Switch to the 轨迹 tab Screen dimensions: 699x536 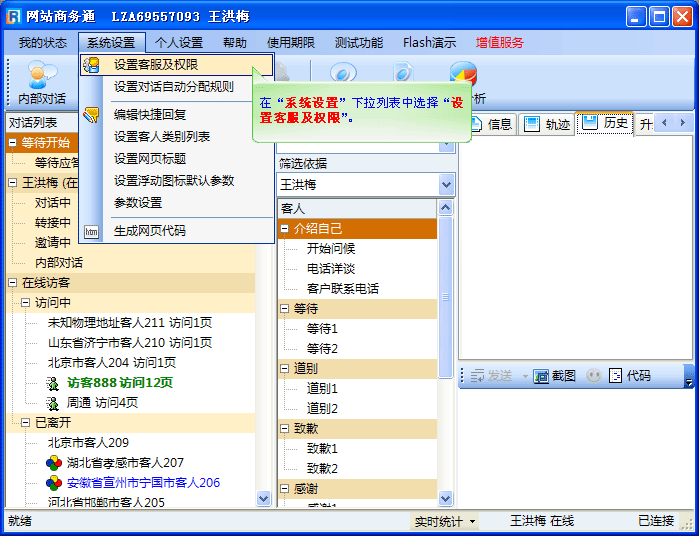click(x=546, y=124)
